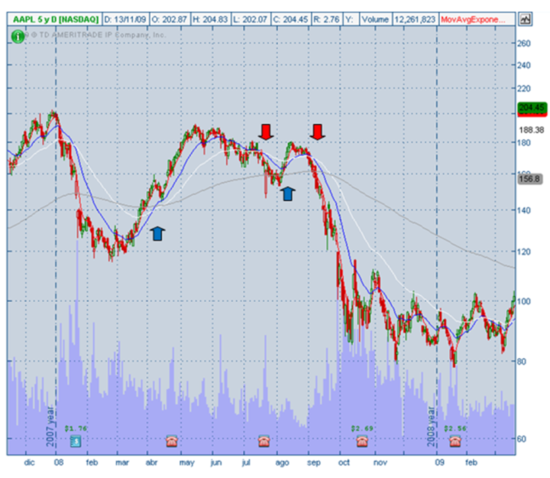Viewport: 550px width, 478px height.
Task: Click the gray 156.8 price tag on axis
Action: click(x=530, y=179)
